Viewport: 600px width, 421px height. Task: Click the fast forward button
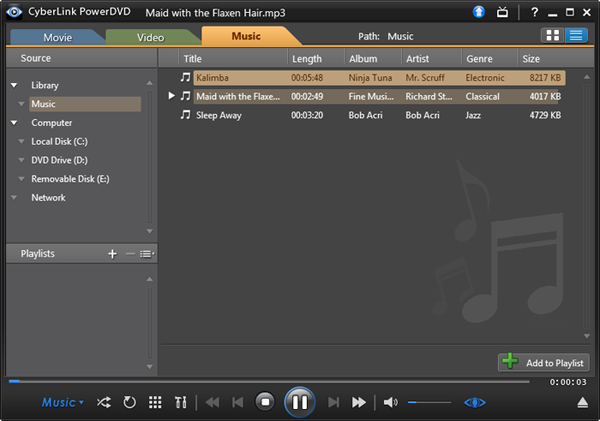coord(359,402)
